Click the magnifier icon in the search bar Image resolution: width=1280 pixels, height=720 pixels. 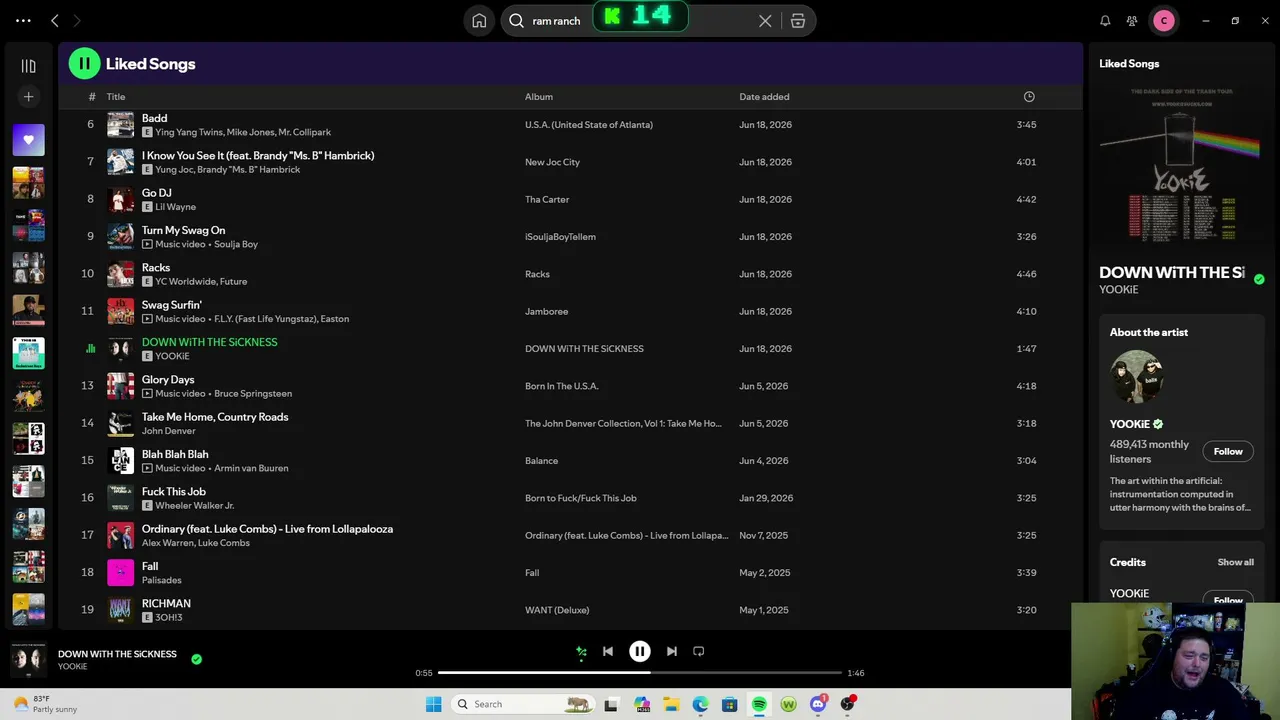point(516,21)
